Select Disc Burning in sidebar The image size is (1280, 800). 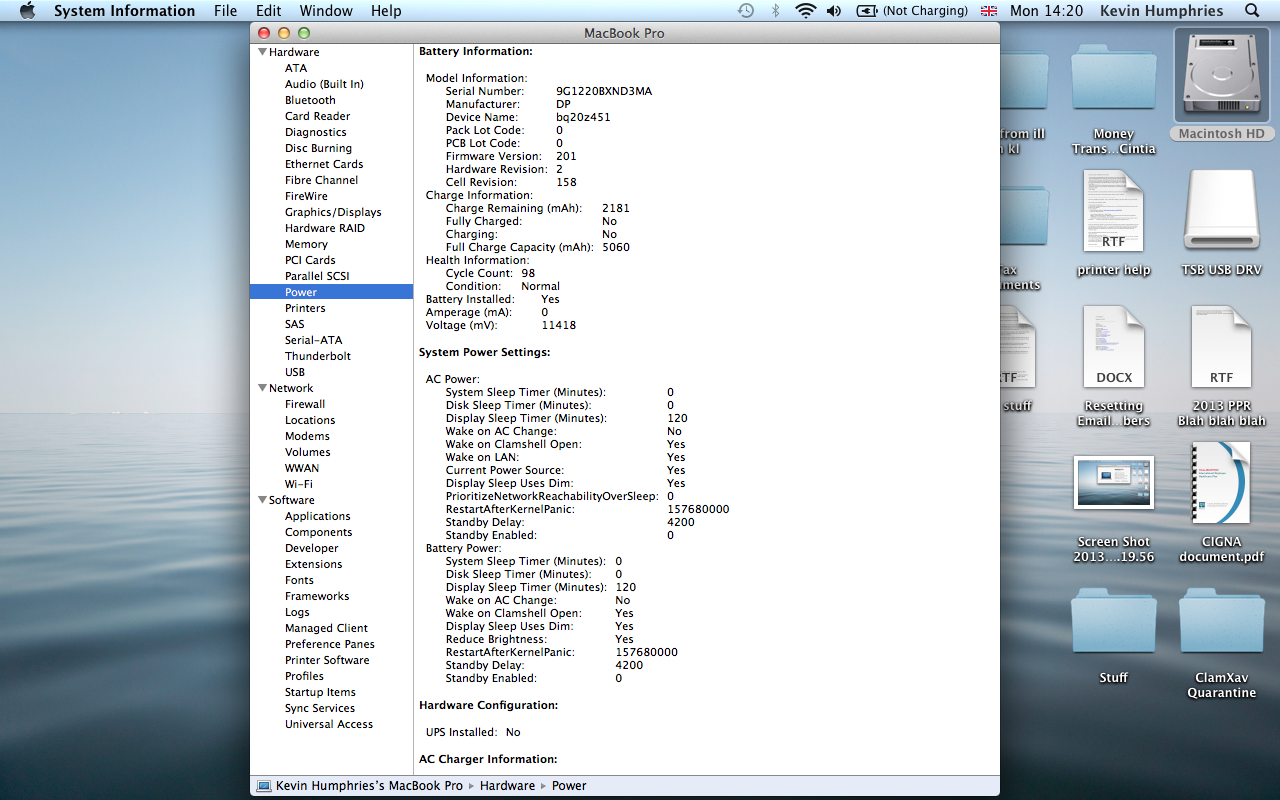318,148
